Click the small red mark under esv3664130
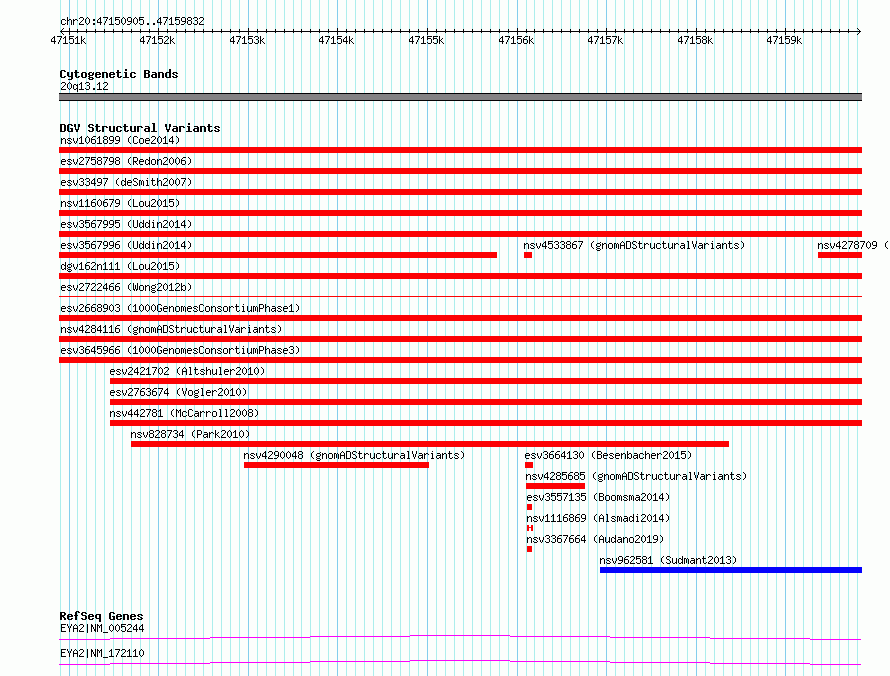The width and height of the screenshot is (890, 676). click(x=529, y=465)
